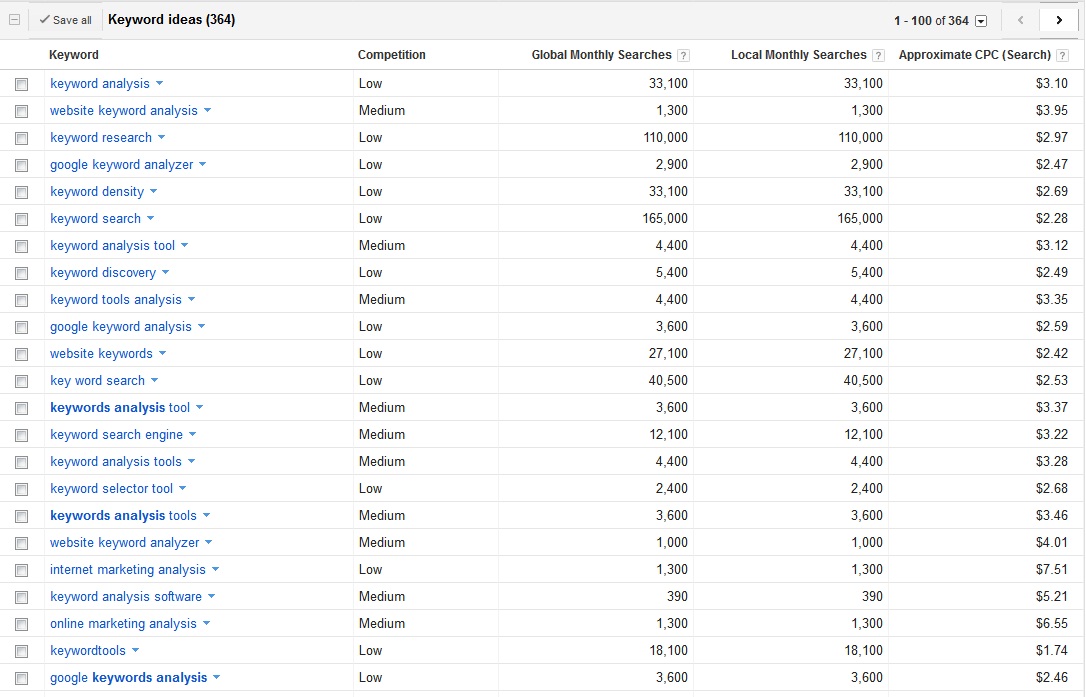Tick the checkbox for keyword analysis

22,85
